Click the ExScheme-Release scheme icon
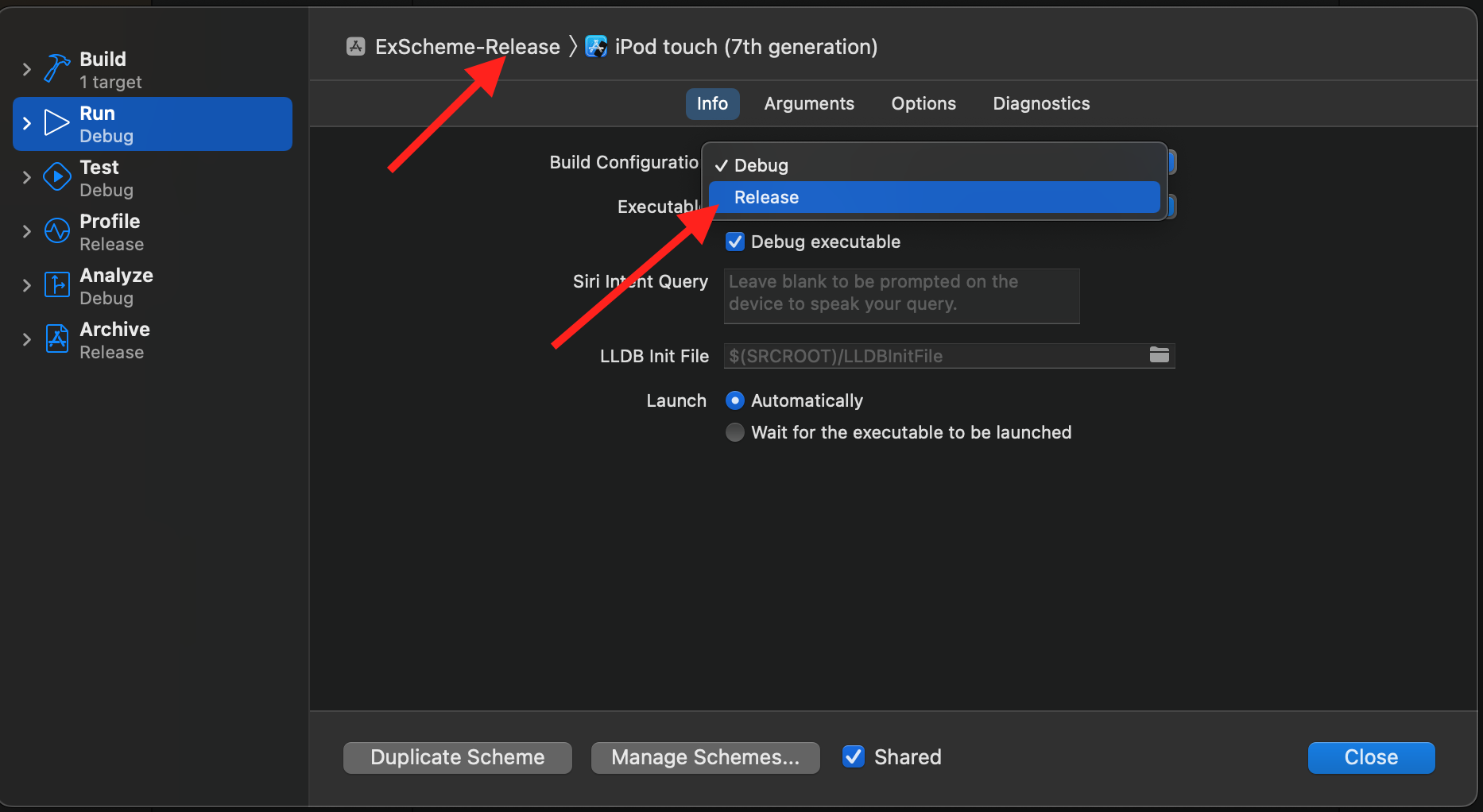Screen dimensions: 1483x812 (356, 47)
